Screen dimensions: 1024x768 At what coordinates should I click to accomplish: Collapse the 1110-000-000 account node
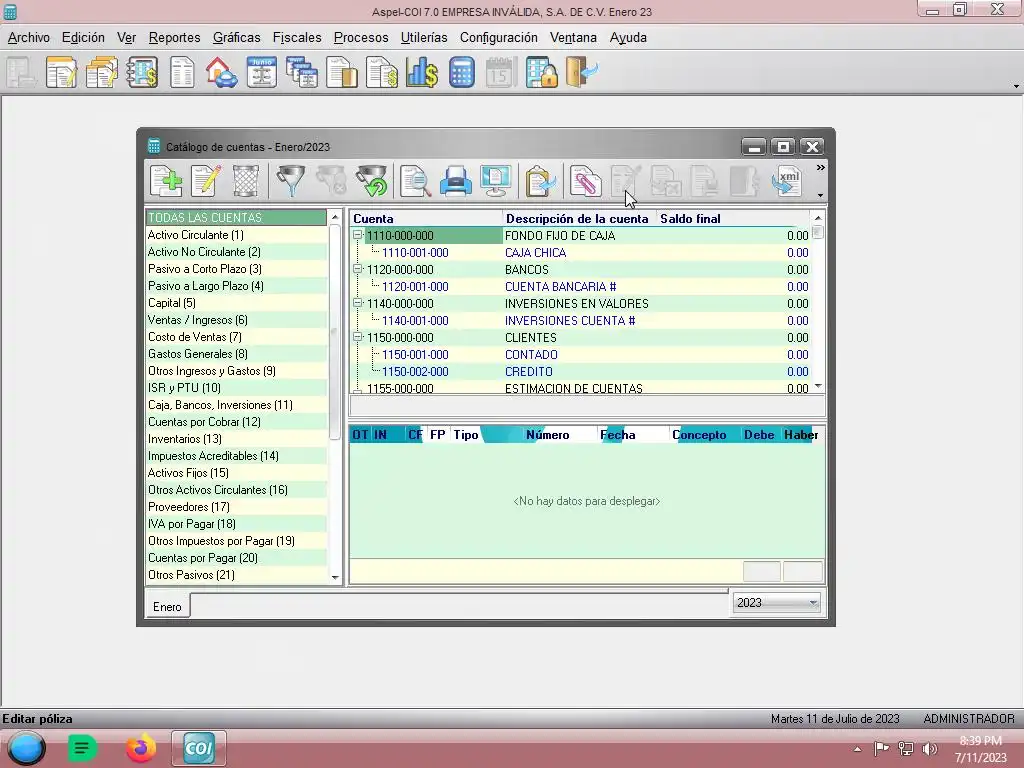tap(357, 235)
